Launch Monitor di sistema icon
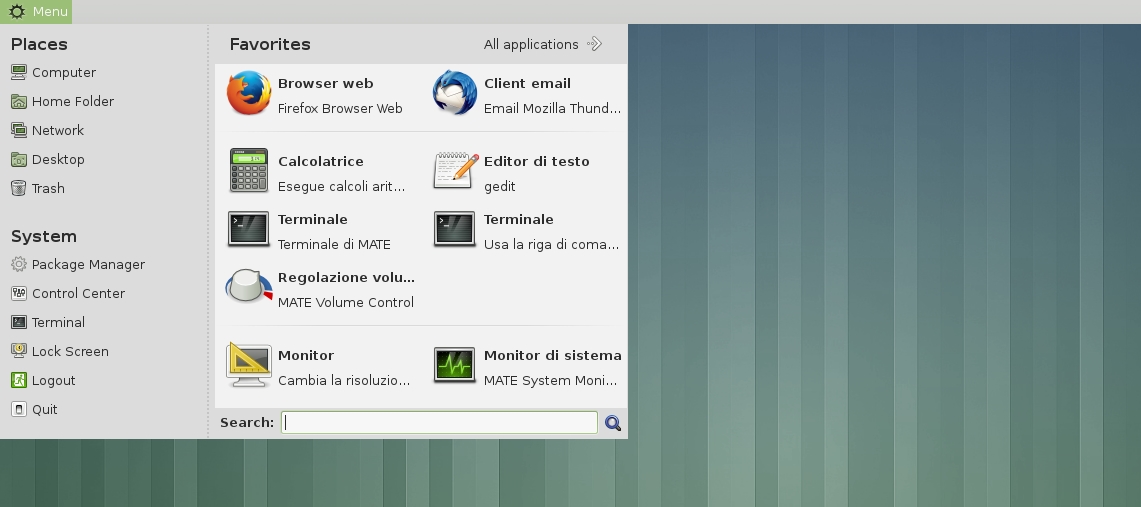Screen dimensions: 1141x507 pyautogui.click(x=455, y=365)
